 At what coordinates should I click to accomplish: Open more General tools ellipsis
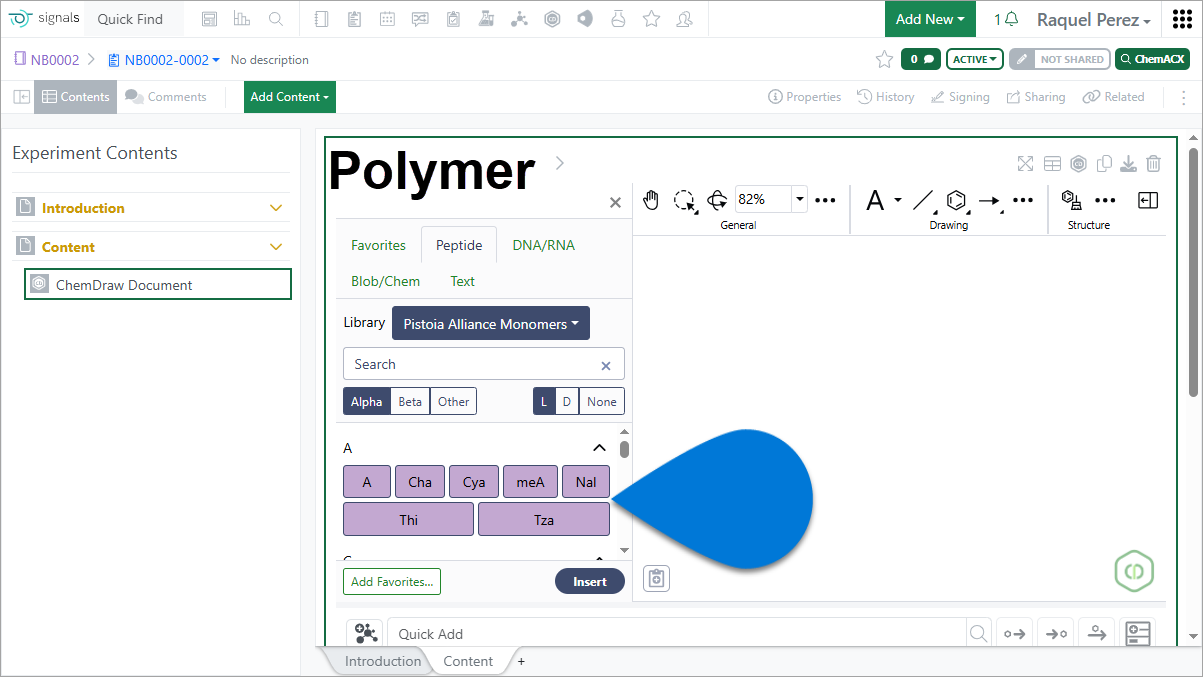coord(825,200)
